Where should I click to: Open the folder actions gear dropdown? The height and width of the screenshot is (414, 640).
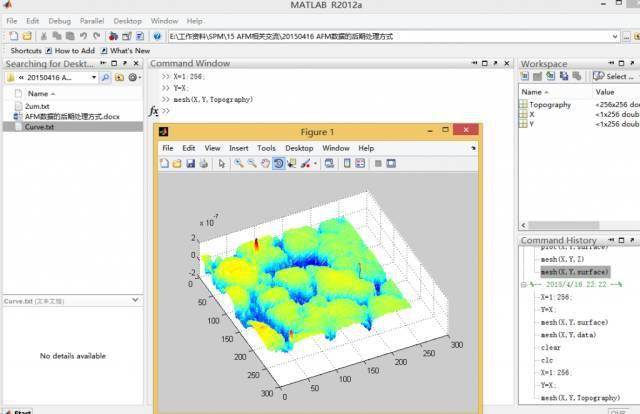click(133, 77)
